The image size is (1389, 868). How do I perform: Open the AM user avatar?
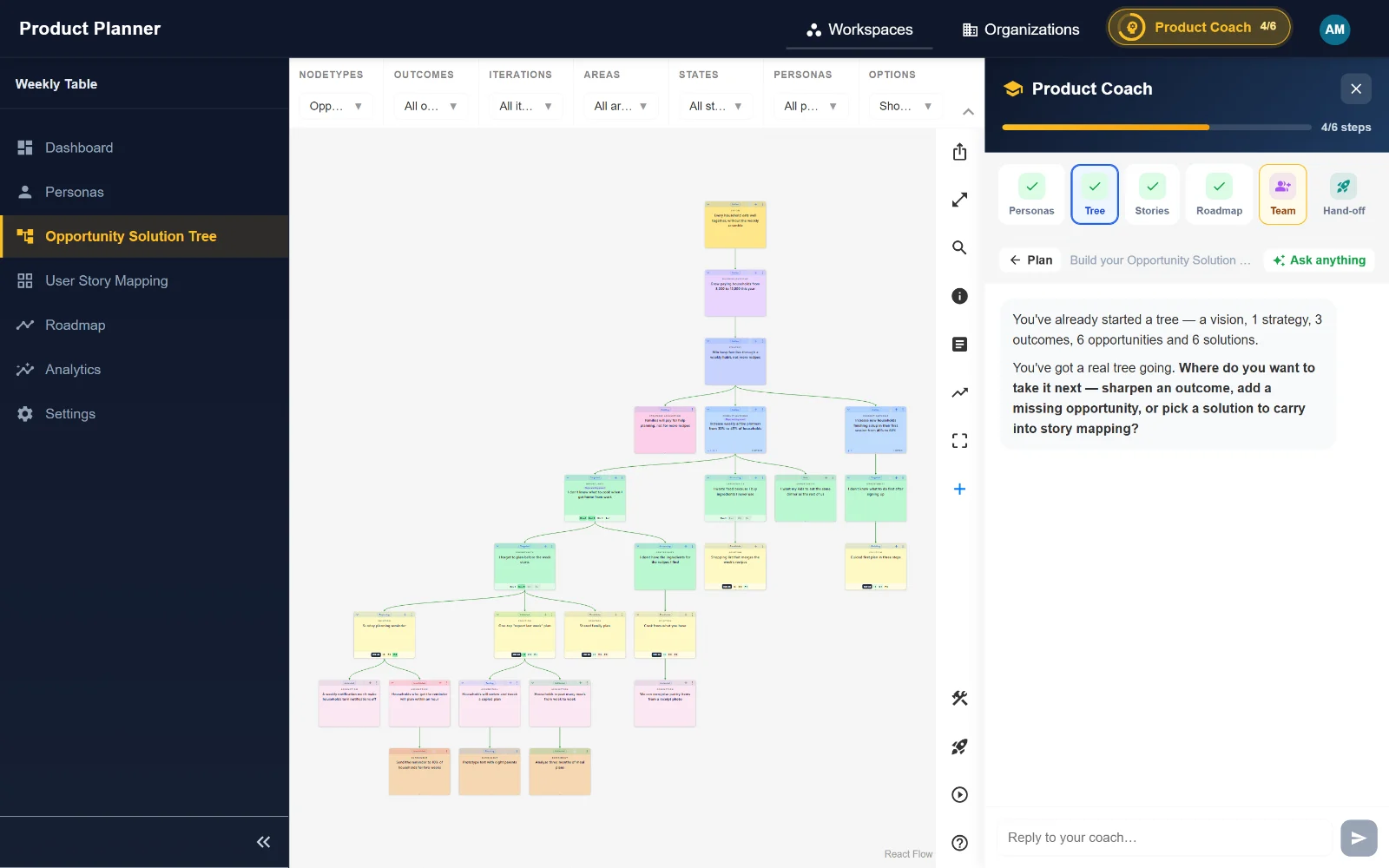pyautogui.click(x=1334, y=29)
